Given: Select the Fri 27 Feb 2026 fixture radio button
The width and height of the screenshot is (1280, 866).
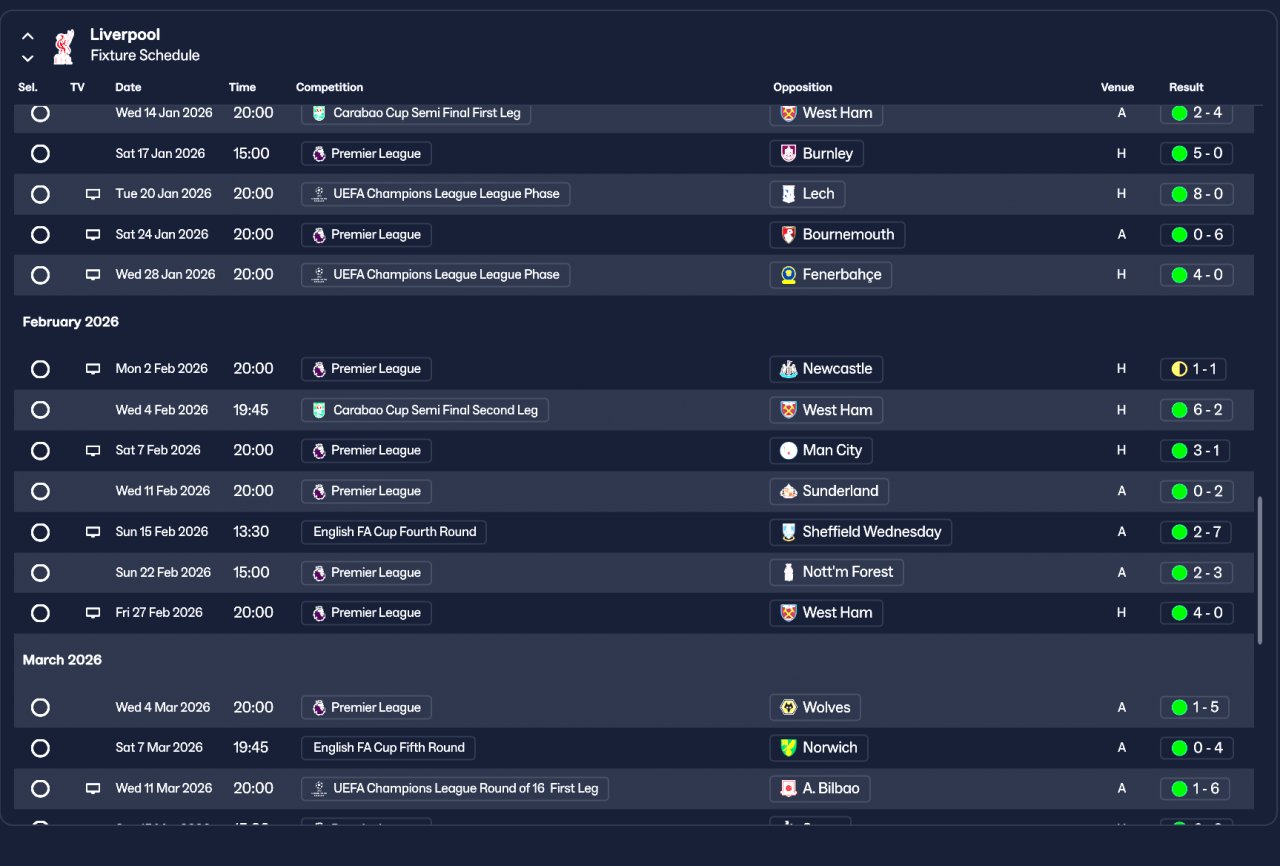Looking at the screenshot, I should point(40,613).
